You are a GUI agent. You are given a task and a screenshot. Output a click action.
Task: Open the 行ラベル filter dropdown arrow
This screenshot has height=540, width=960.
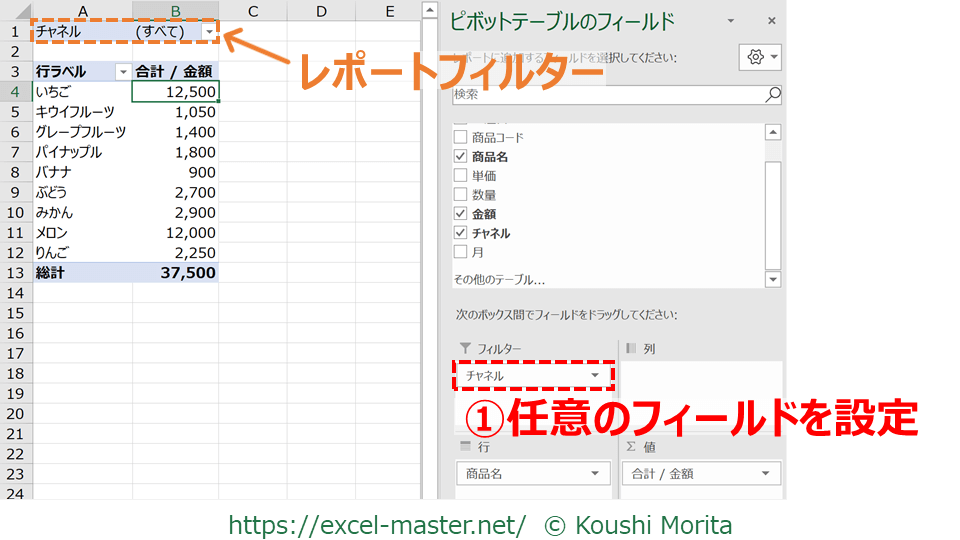[123, 72]
